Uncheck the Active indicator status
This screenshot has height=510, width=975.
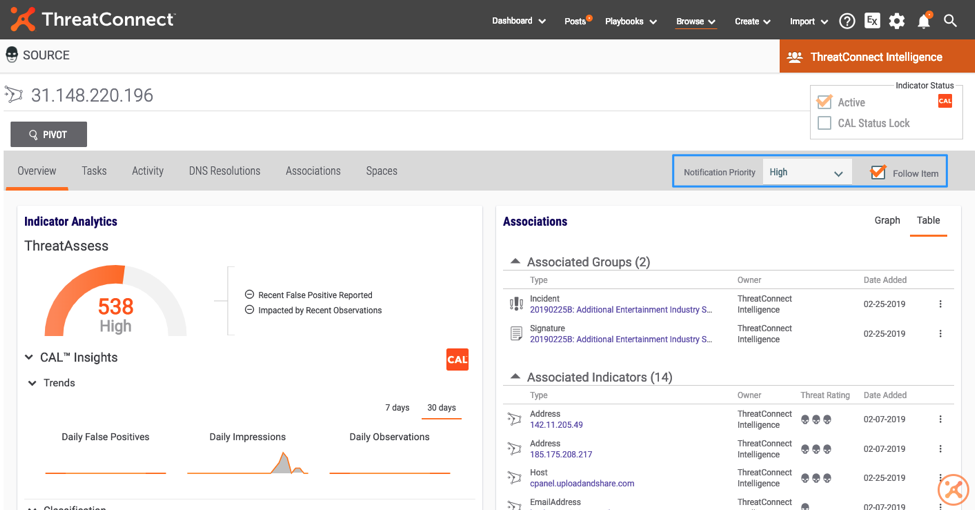coord(825,102)
